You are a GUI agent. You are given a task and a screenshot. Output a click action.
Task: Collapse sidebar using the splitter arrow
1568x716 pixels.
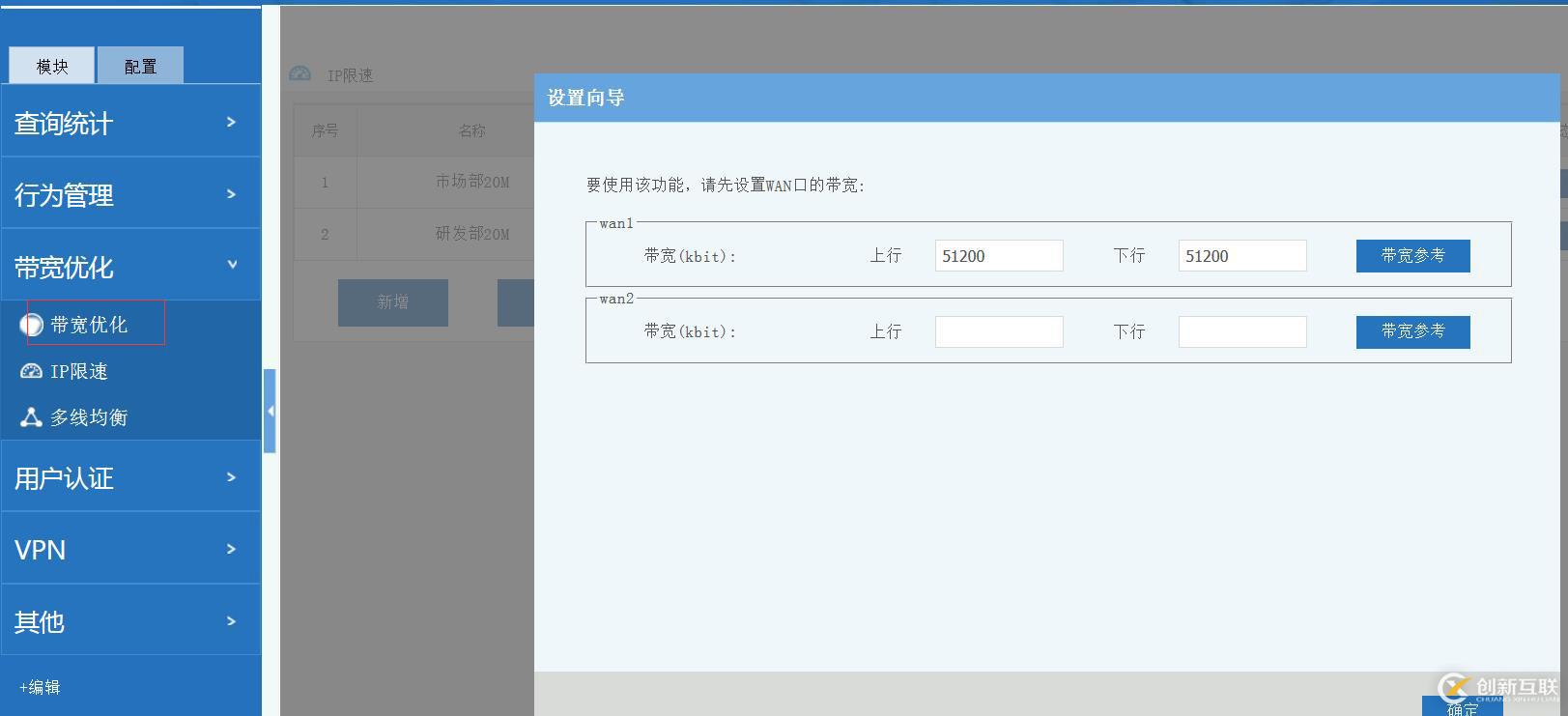[x=271, y=411]
